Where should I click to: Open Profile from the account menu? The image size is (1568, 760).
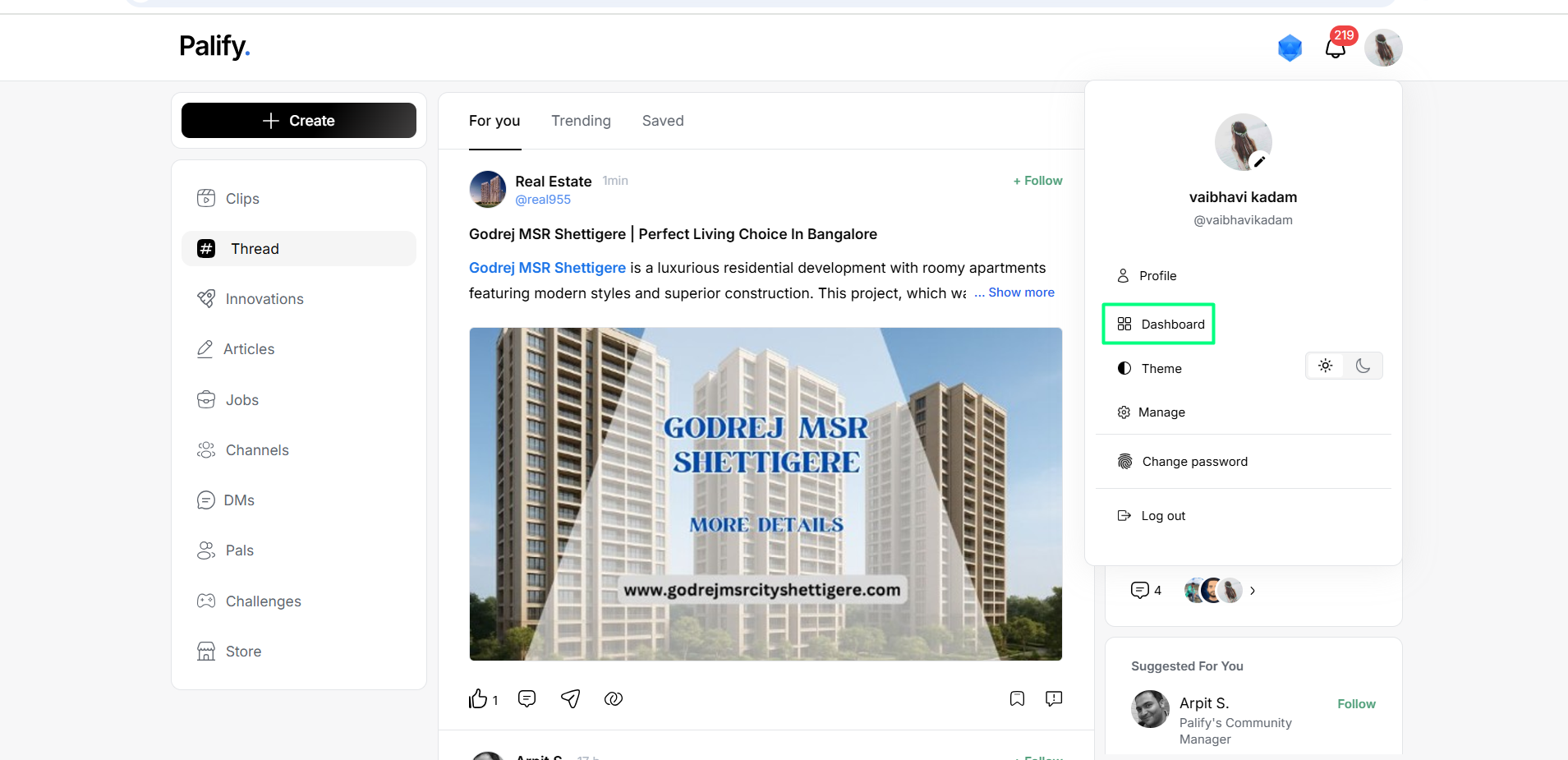(1147, 275)
